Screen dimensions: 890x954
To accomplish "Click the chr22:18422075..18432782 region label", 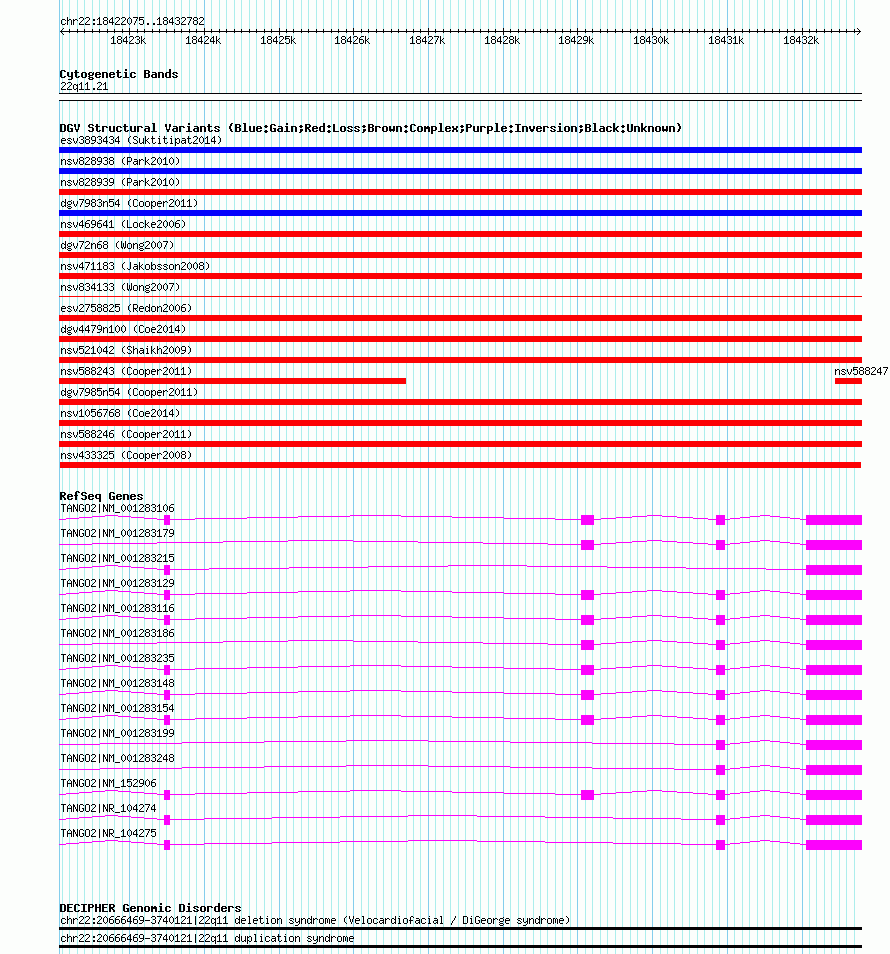I will click(x=132, y=21).
